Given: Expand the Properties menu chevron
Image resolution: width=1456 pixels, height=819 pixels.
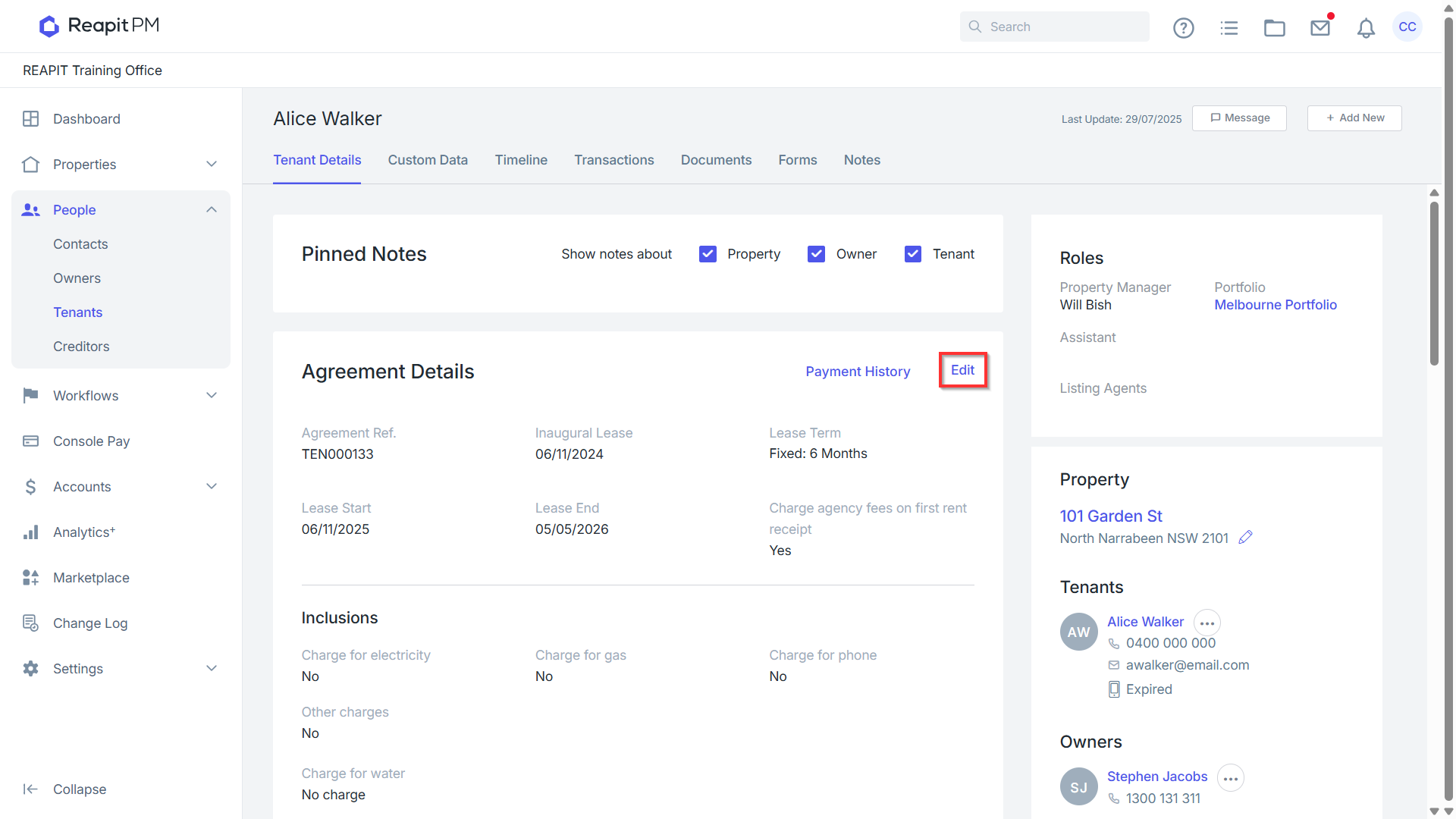Looking at the screenshot, I should point(212,165).
